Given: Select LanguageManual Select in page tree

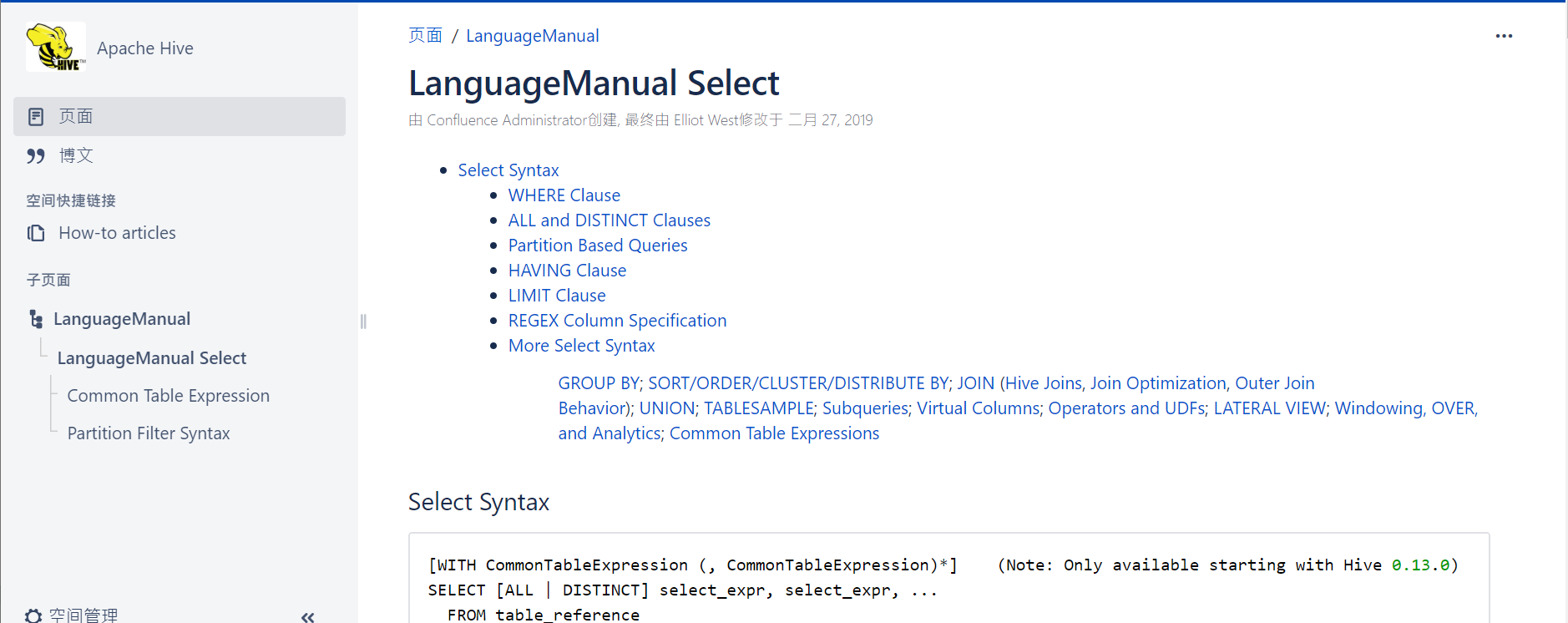Looking at the screenshot, I should point(152,358).
